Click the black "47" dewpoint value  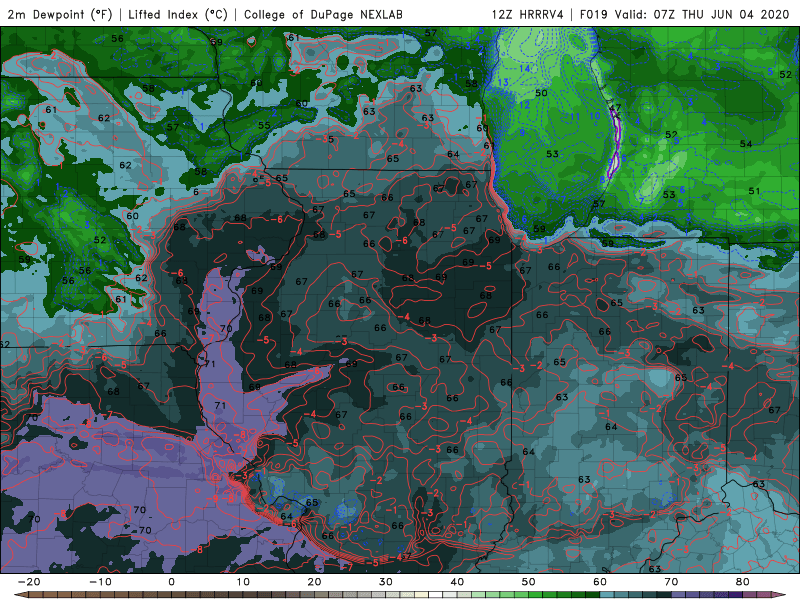pos(615,108)
